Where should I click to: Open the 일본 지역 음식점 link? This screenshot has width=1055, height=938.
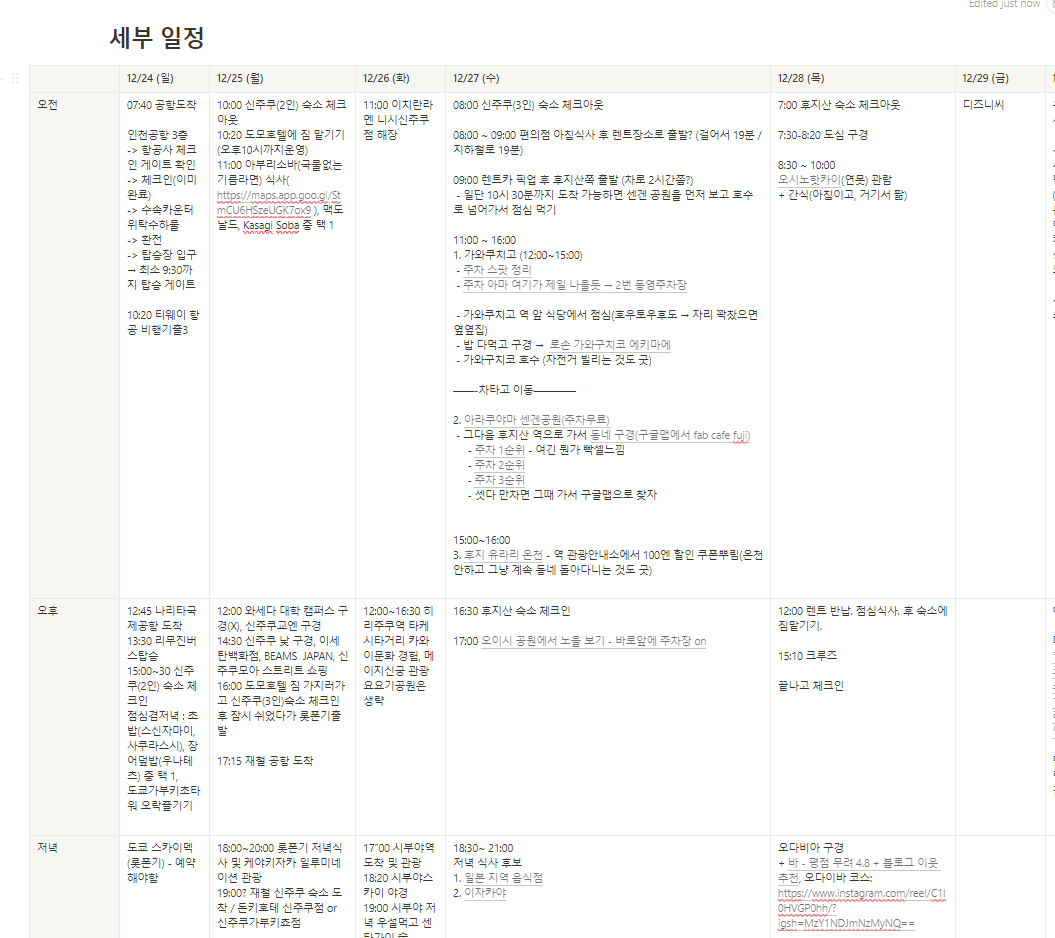pos(503,877)
